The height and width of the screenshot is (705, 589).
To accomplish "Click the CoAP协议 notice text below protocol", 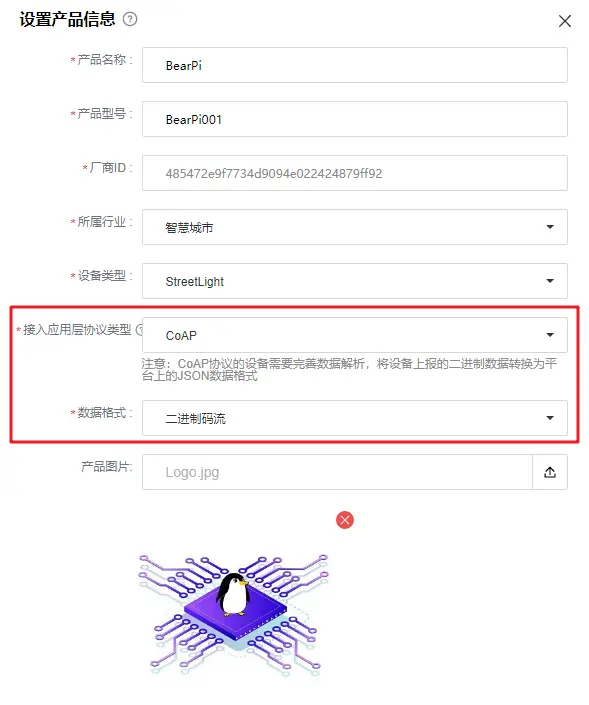I will (349, 370).
